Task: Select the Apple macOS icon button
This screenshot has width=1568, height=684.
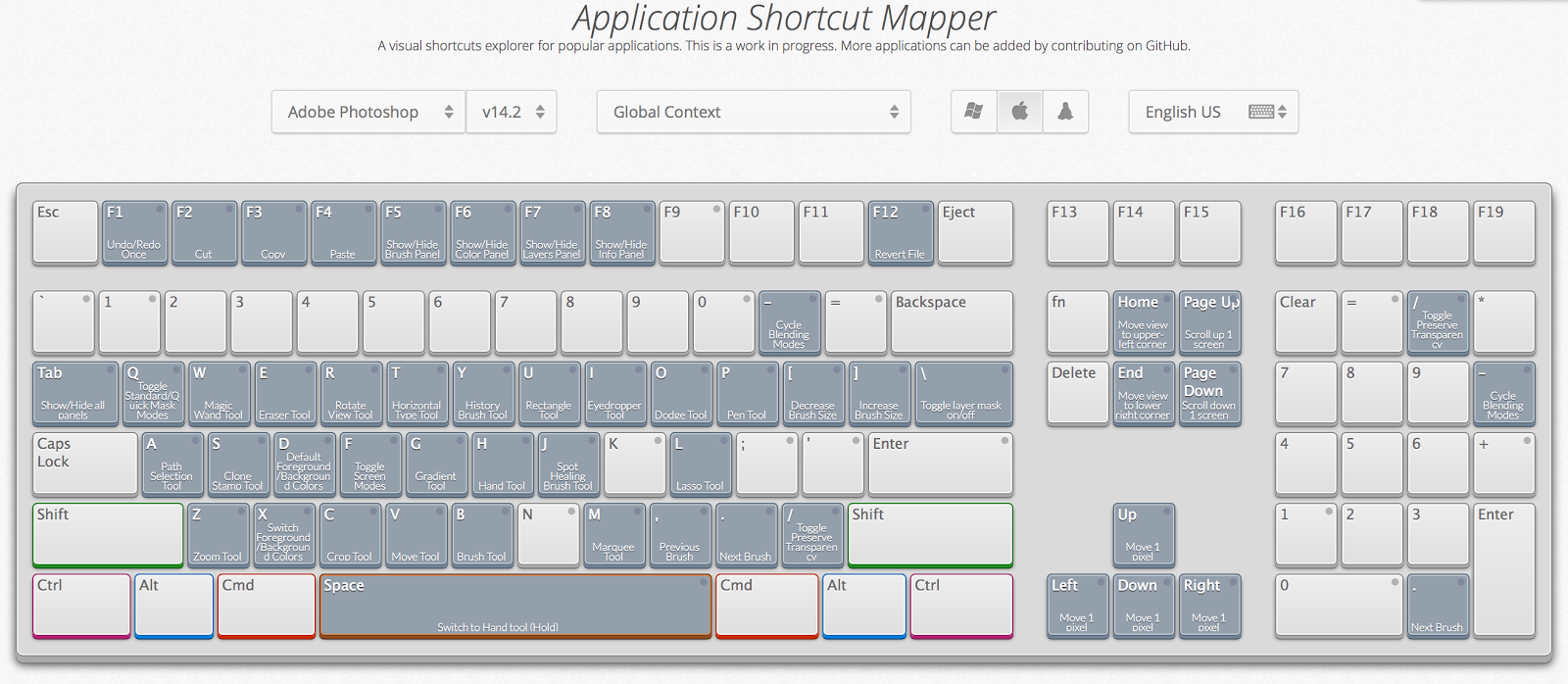Action: (1020, 112)
